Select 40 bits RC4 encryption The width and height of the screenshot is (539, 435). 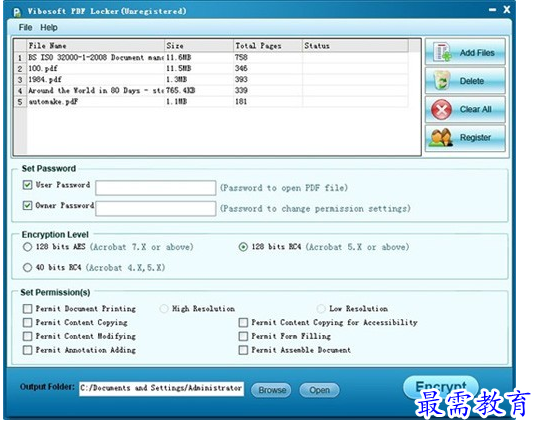coord(28,268)
